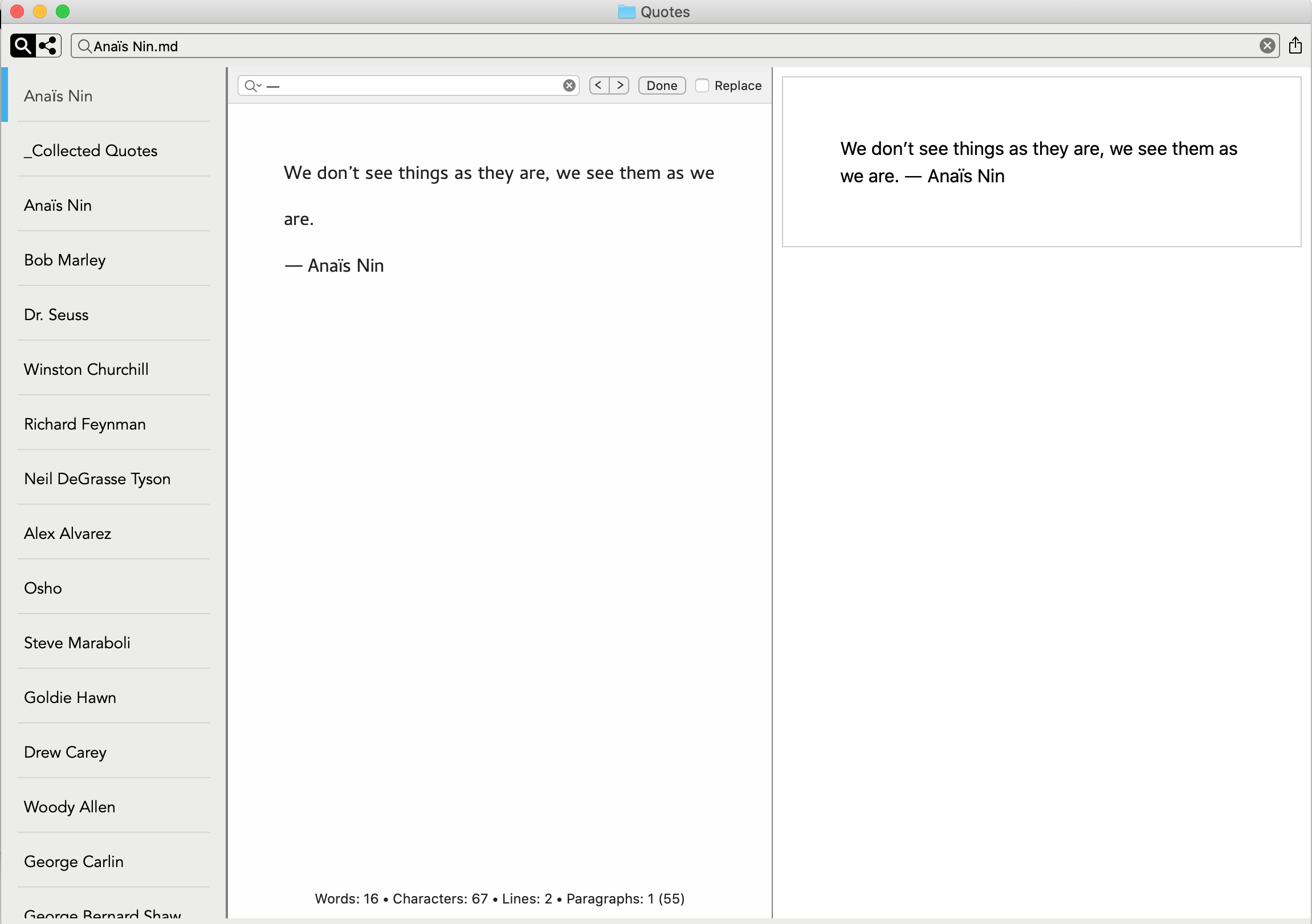Viewport: 1312px width, 924px height.
Task: Click the export share icon at top right
Action: (1295, 46)
